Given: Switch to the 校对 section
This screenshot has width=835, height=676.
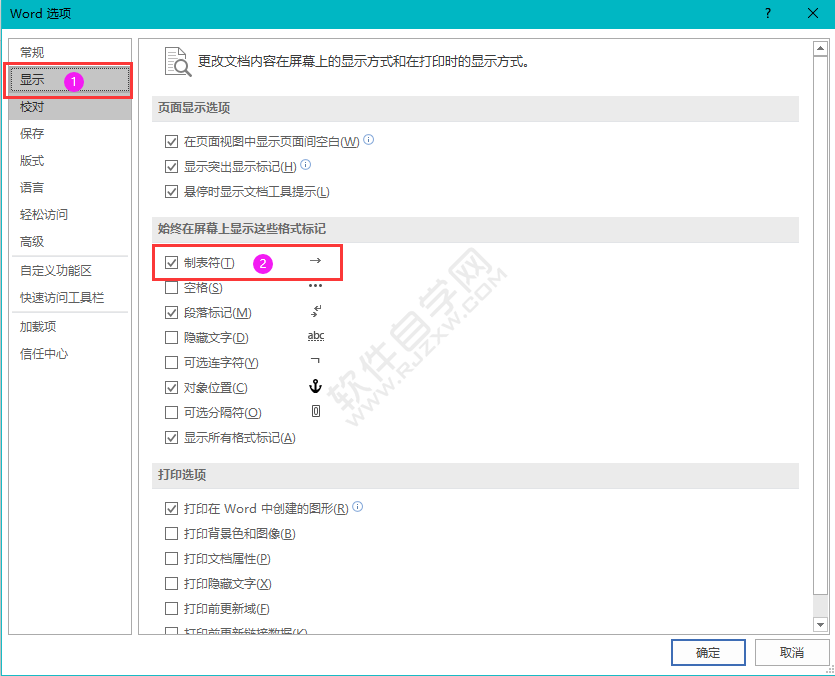Looking at the screenshot, I should point(33,106).
